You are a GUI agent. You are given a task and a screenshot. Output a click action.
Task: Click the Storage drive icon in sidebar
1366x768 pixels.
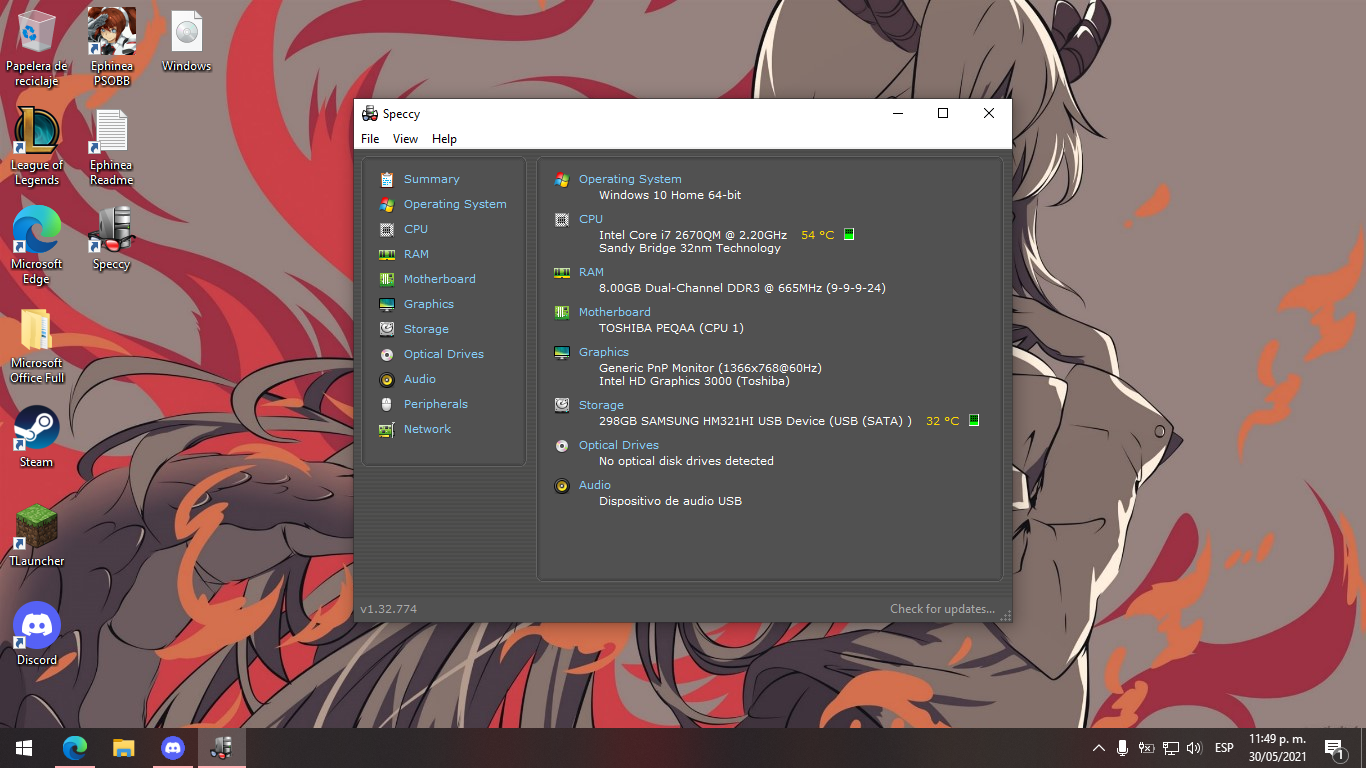point(387,329)
